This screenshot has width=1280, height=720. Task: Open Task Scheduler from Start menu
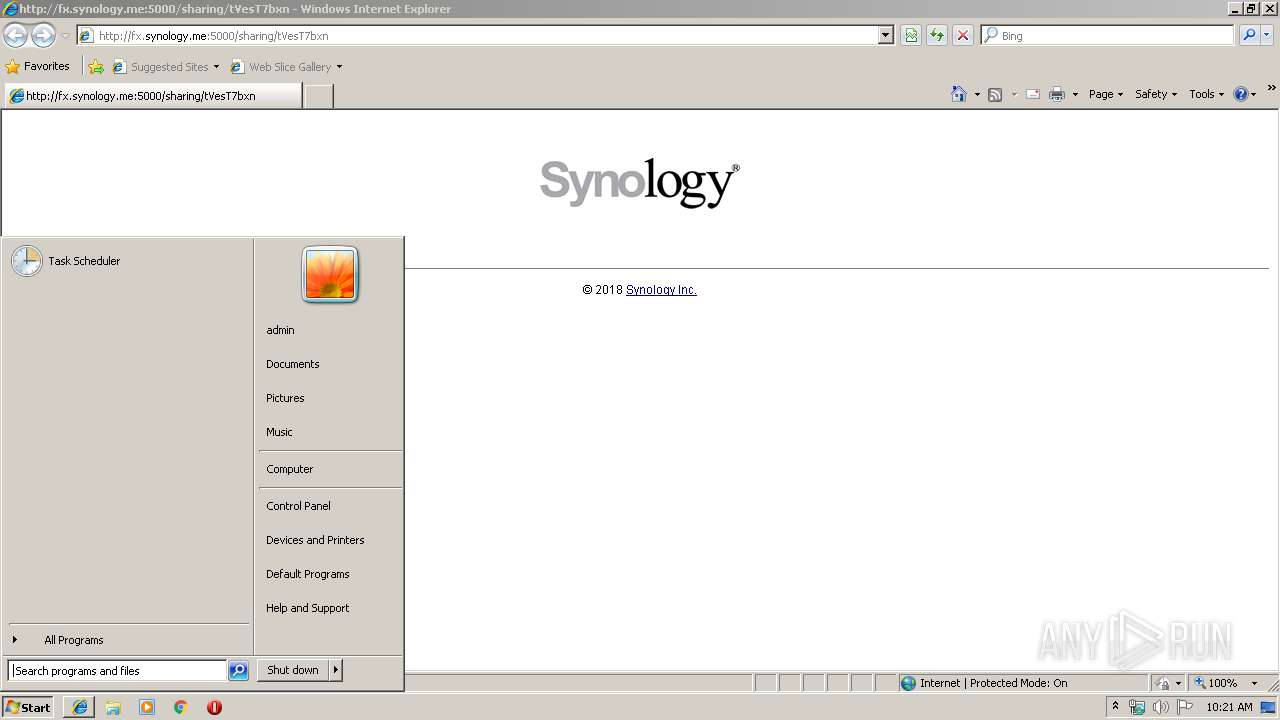[128, 261]
